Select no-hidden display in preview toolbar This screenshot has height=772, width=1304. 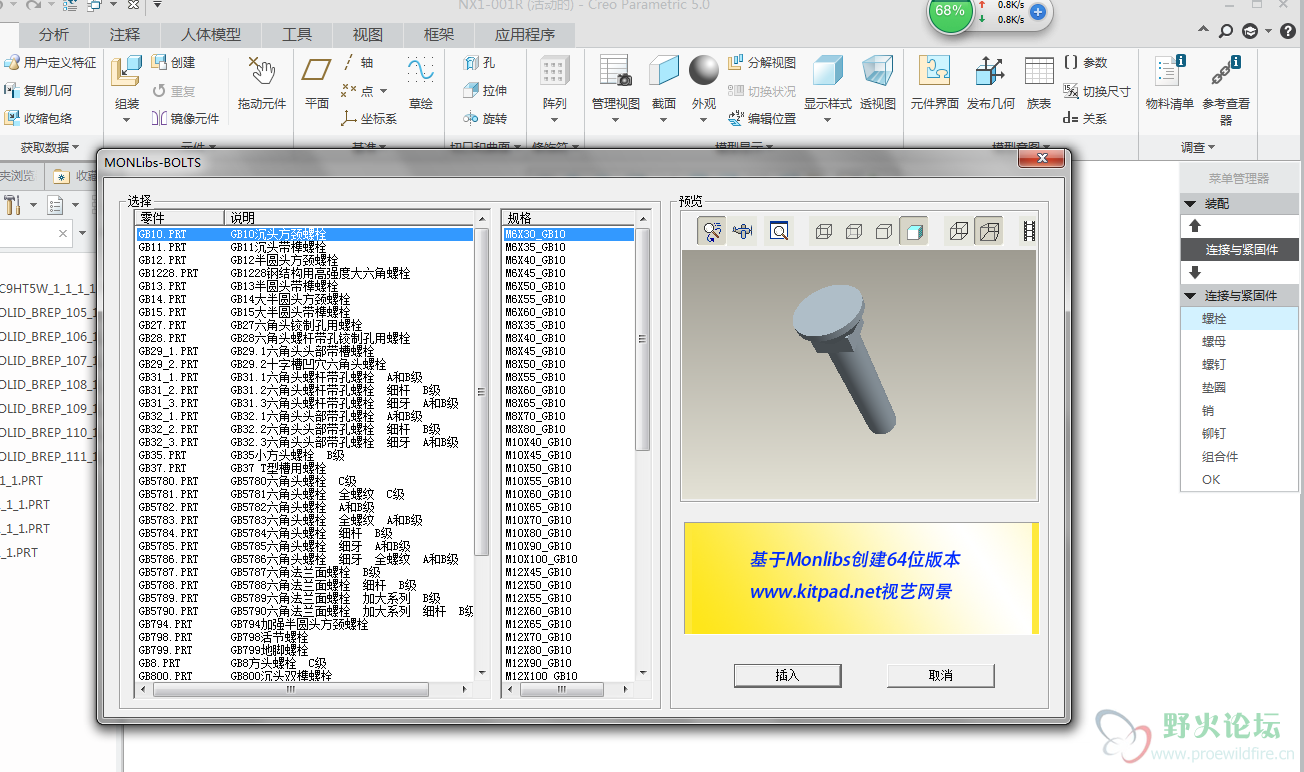883,231
